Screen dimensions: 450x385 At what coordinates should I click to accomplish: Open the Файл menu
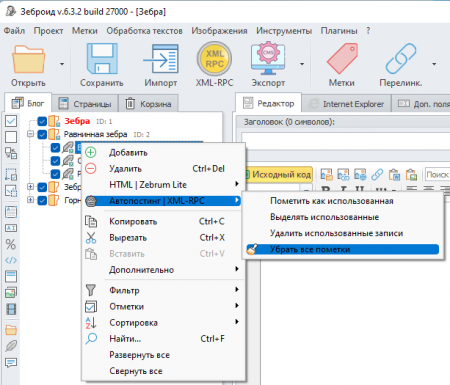(14, 31)
